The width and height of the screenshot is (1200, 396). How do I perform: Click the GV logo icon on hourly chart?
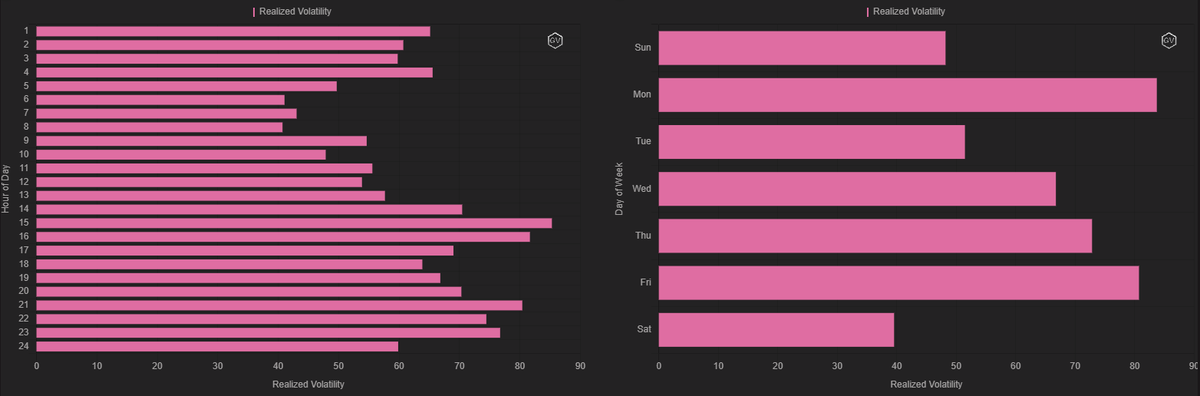(x=555, y=40)
